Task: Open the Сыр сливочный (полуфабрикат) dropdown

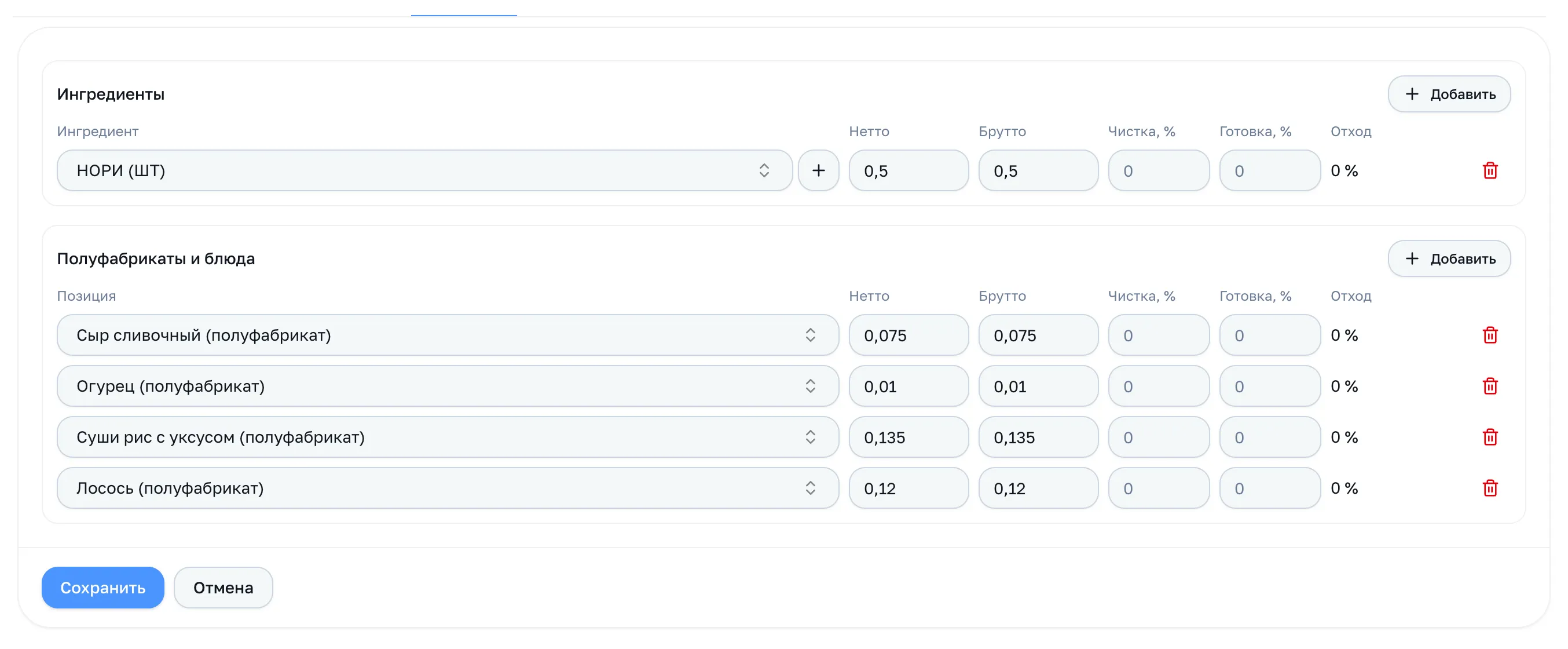Action: click(448, 335)
